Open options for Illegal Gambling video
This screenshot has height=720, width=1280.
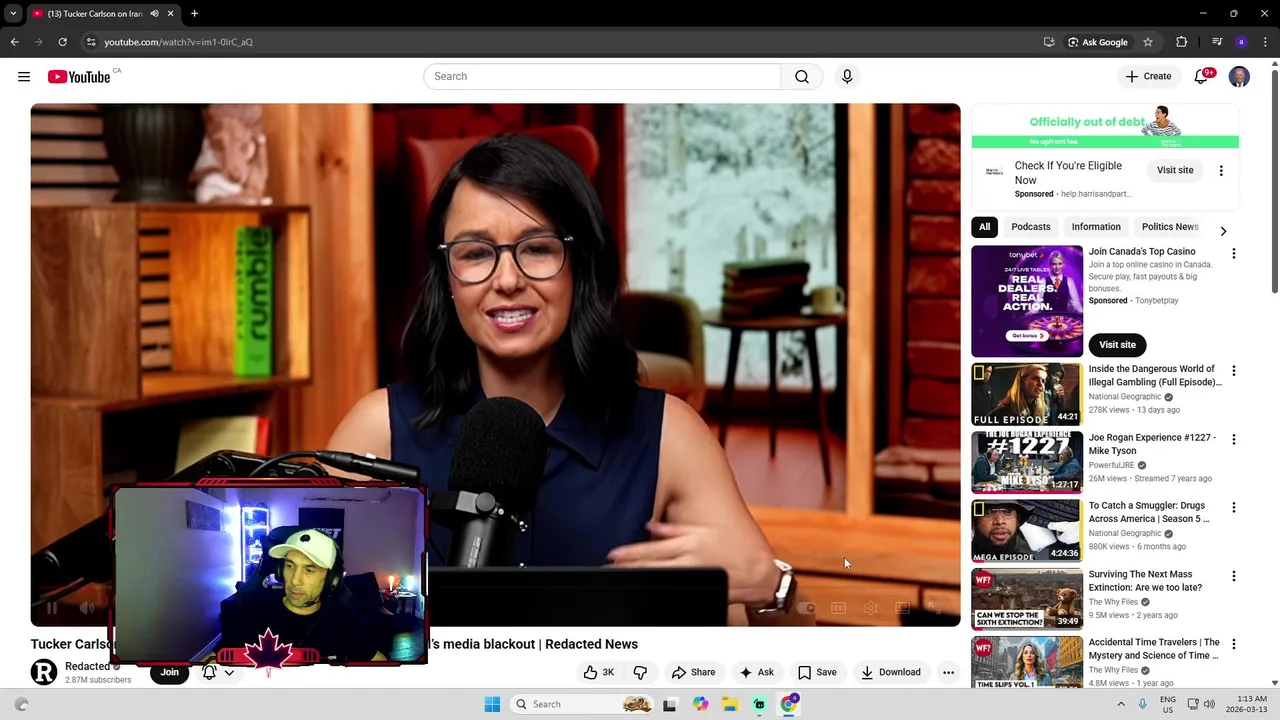pos(1233,371)
